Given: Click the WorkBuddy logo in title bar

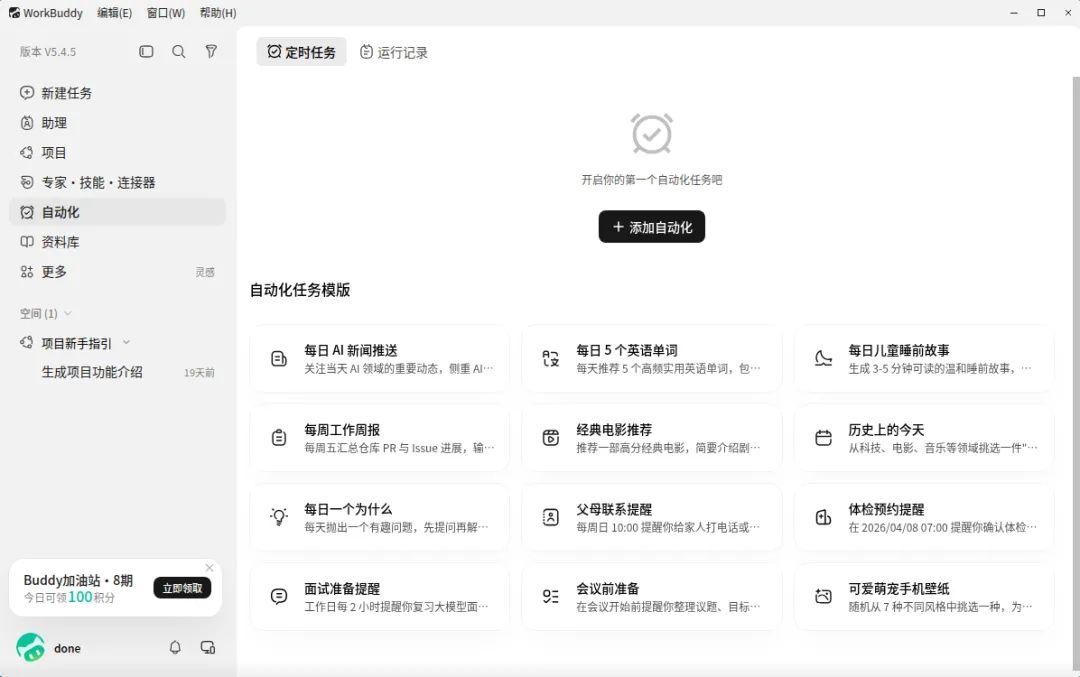Looking at the screenshot, I should pos(14,12).
